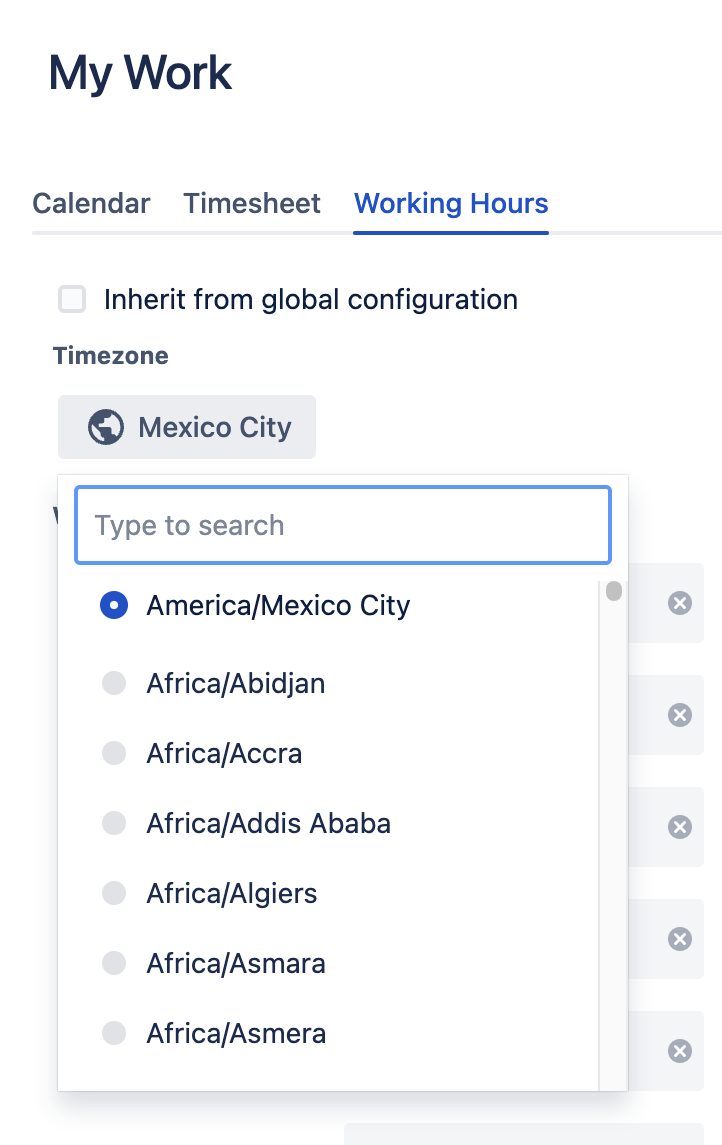Delete the third row using x icon

point(680,827)
